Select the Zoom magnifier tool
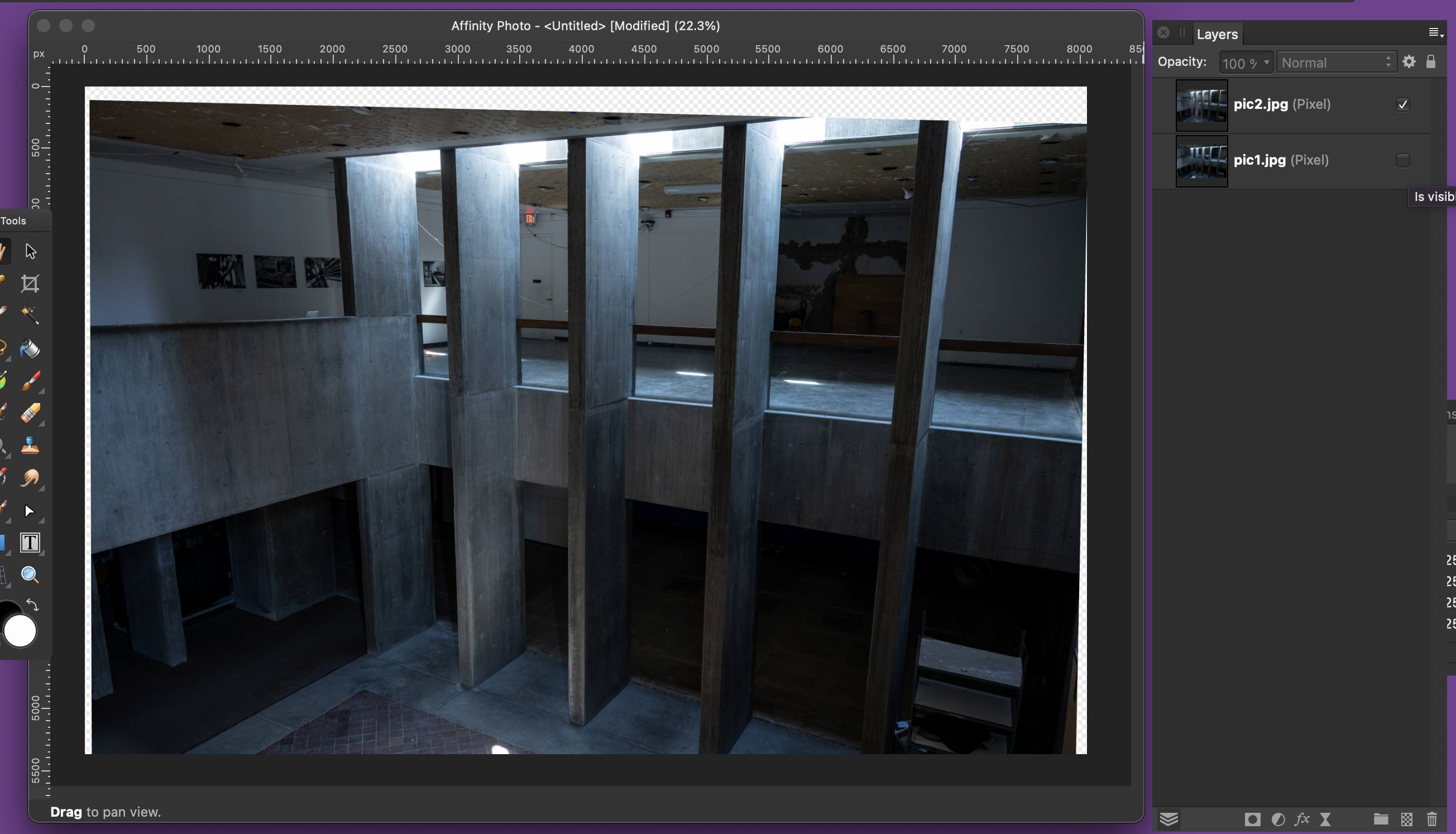This screenshot has width=1456, height=834. (x=30, y=574)
